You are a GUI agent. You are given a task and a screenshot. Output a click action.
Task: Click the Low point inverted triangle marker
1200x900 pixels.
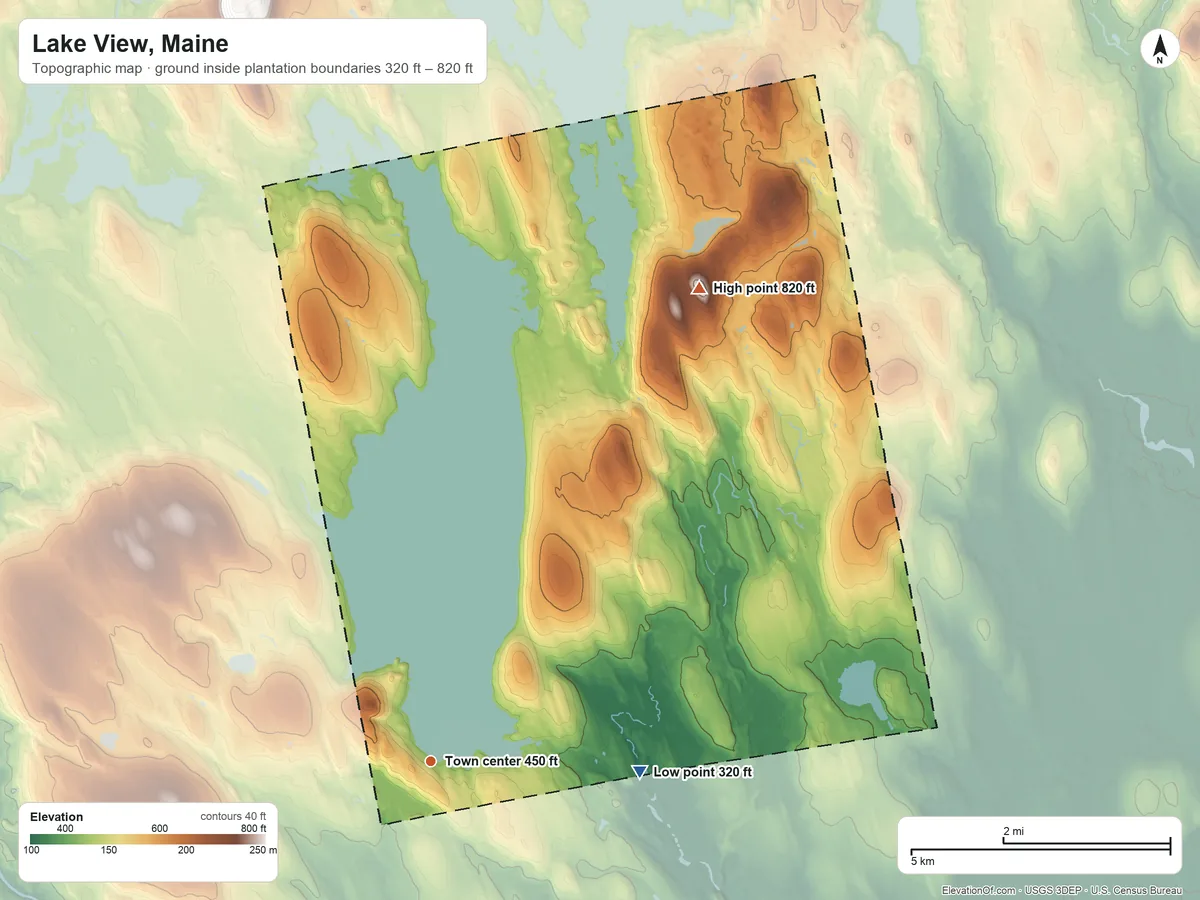(640, 772)
